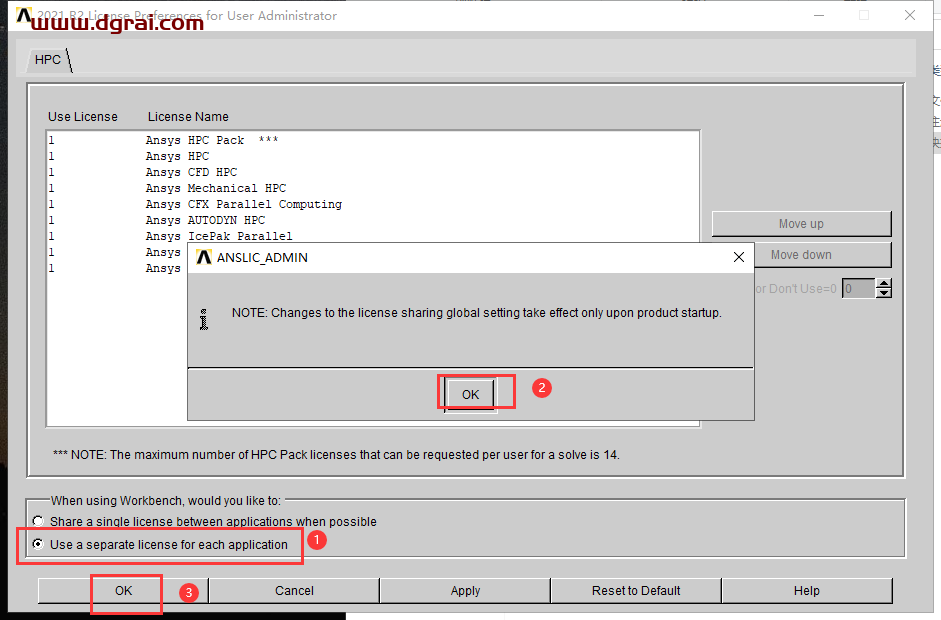Select 'Share a single license between applications' option
The image size is (941, 620).
tap(38, 521)
